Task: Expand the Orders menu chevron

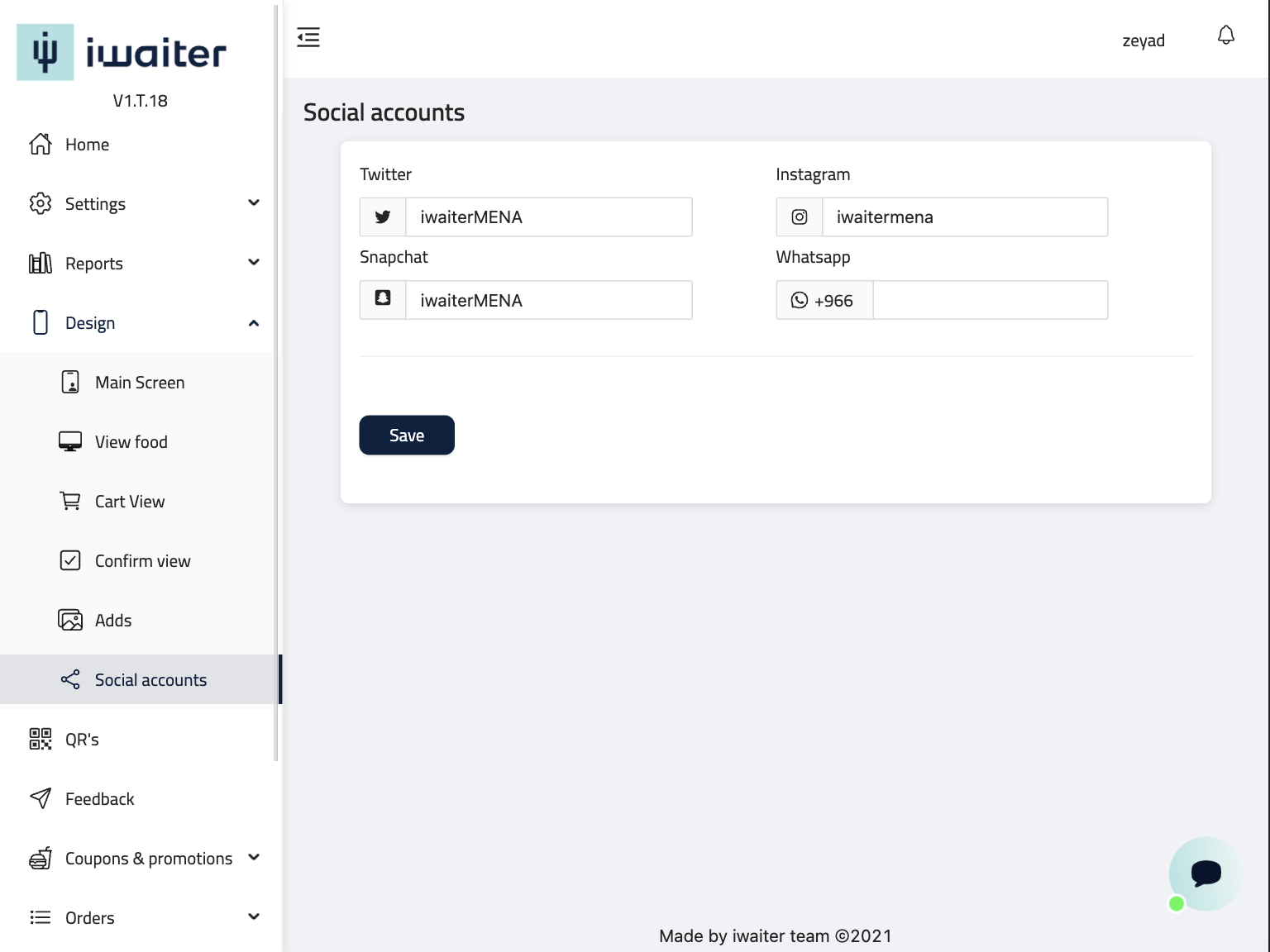Action: [254, 917]
